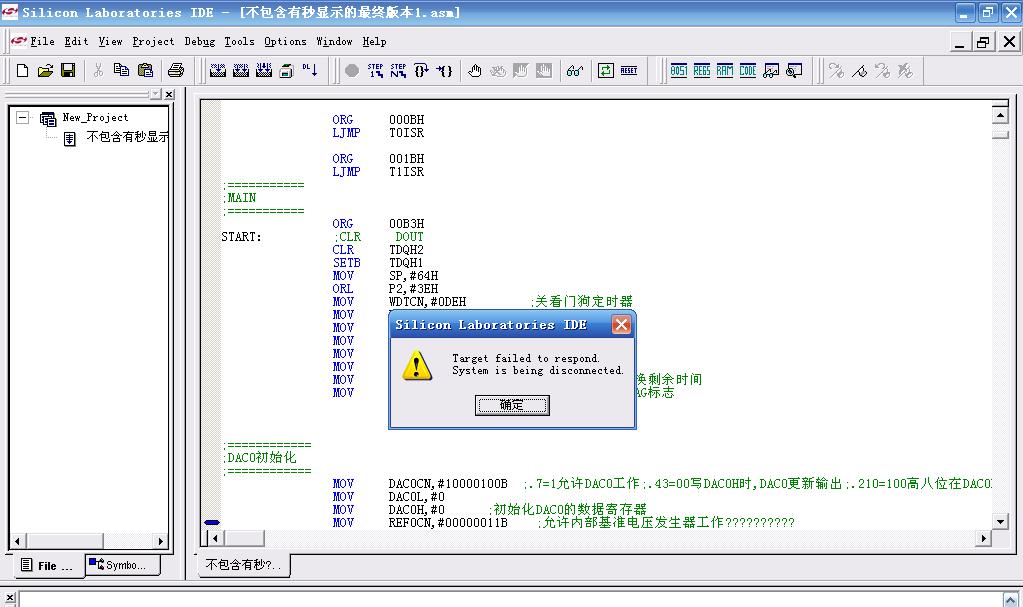Click the START: label in code

pos(241,237)
